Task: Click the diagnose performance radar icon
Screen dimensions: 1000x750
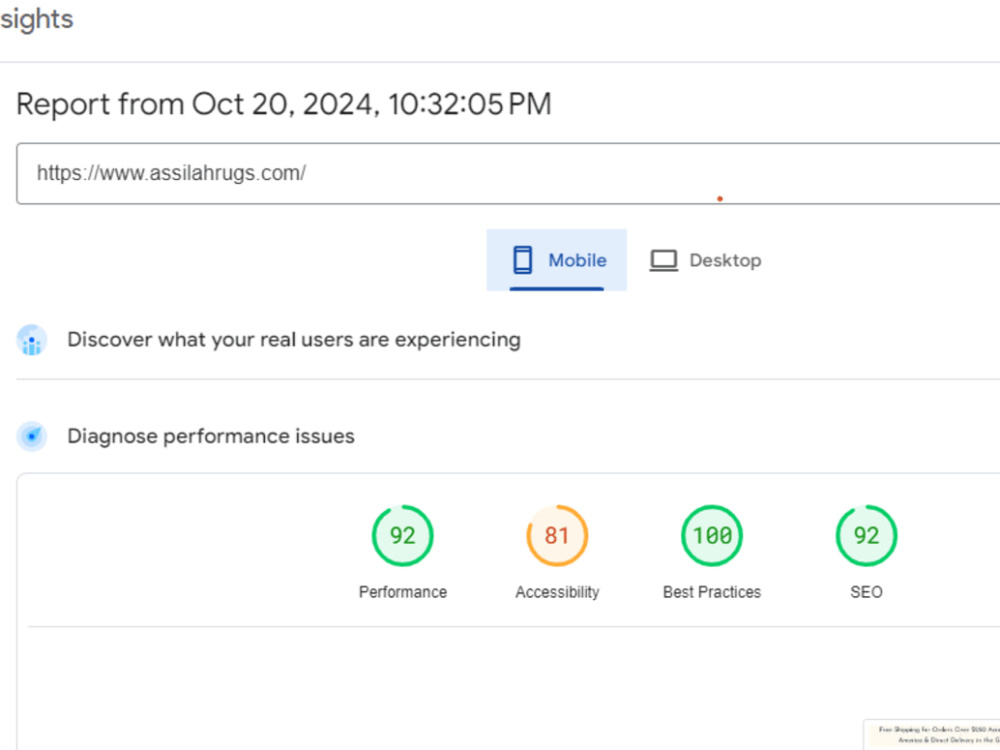Action: tap(31, 436)
